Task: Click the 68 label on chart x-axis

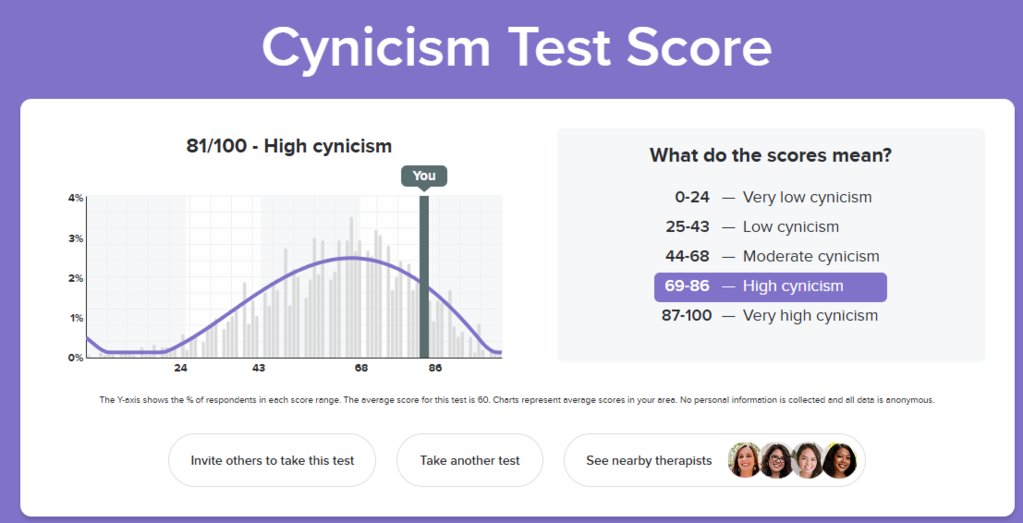Action: point(361,368)
